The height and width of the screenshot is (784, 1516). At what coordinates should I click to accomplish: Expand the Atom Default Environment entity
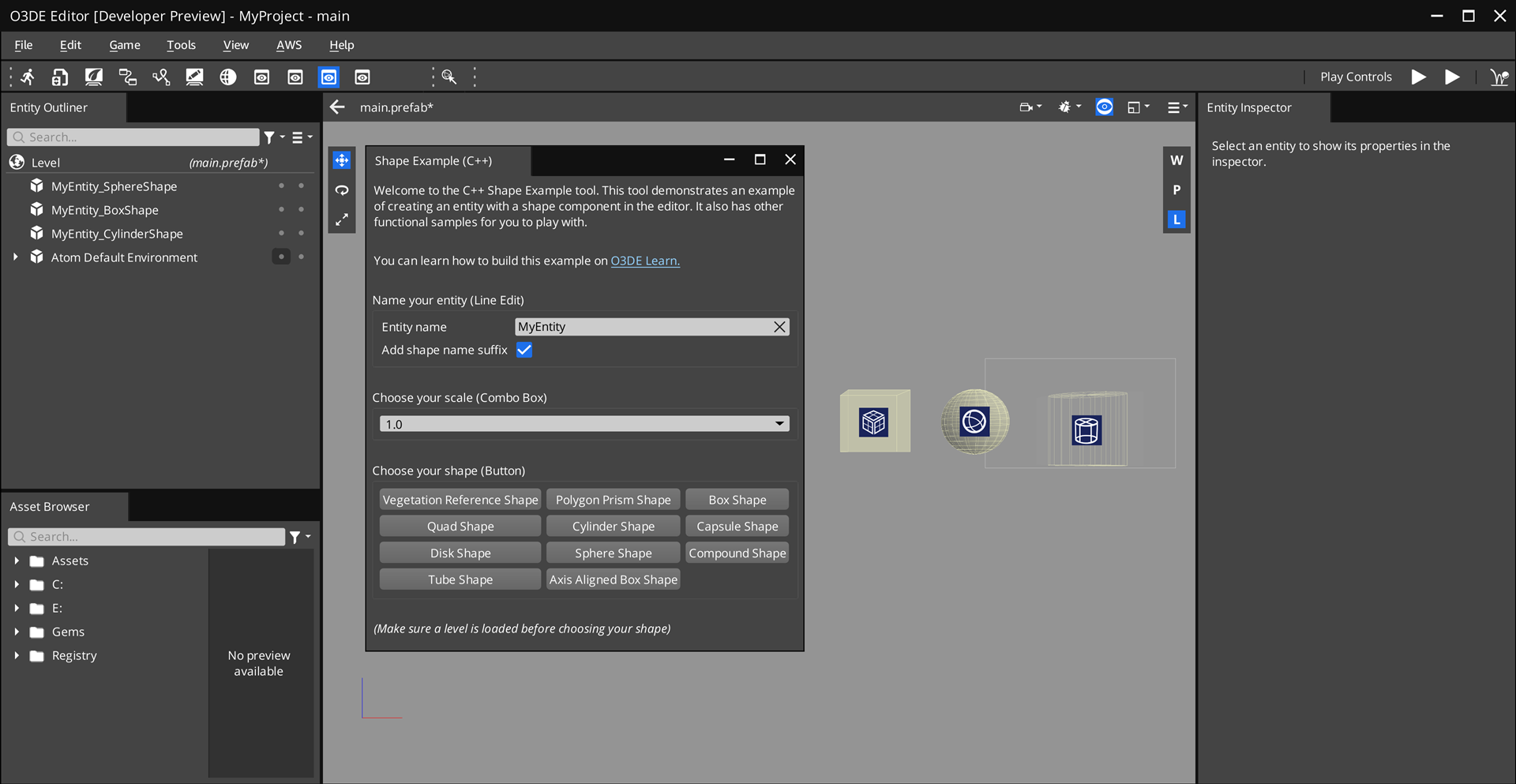[16, 257]
